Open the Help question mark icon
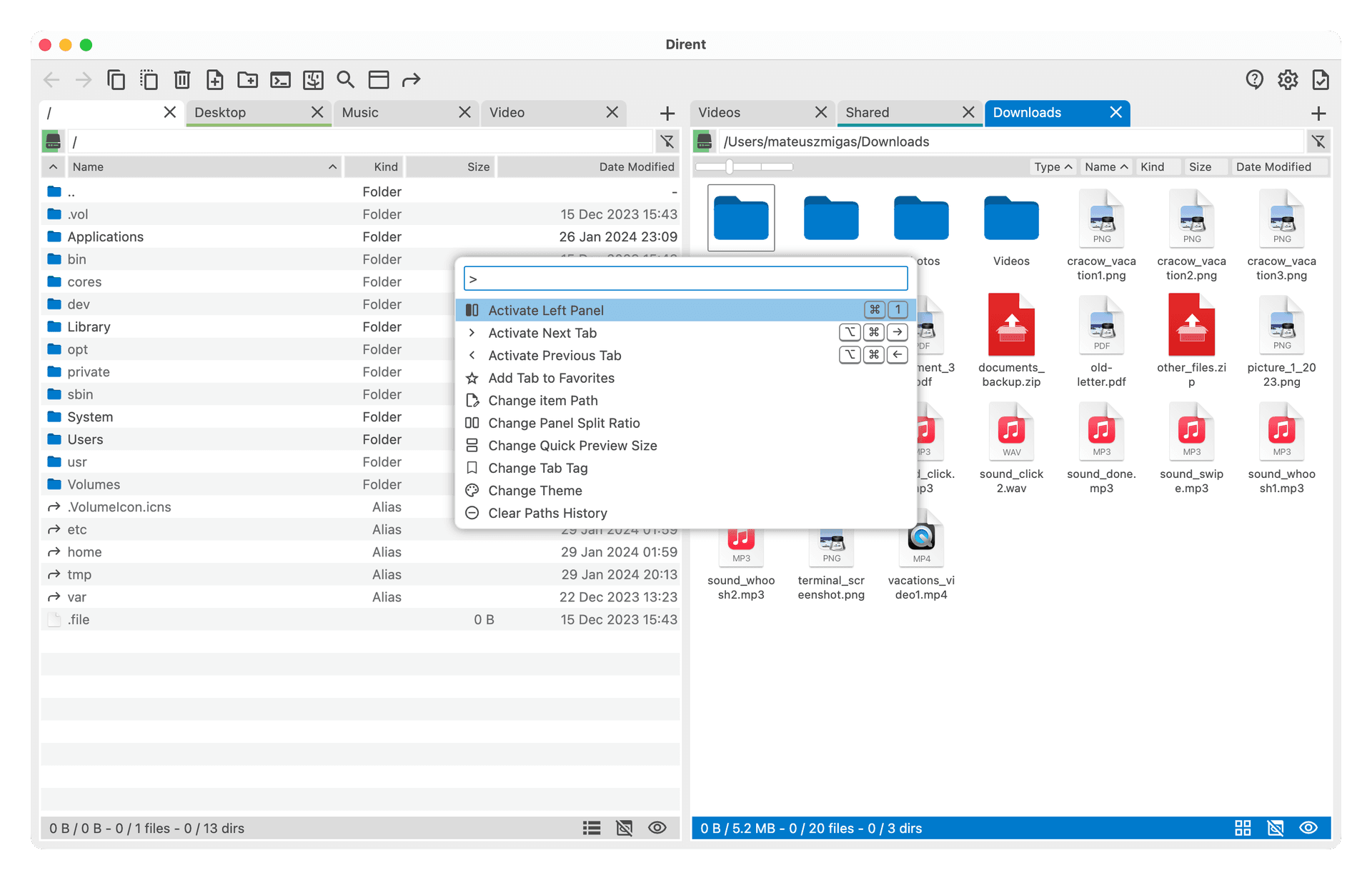 point(1255,79)
